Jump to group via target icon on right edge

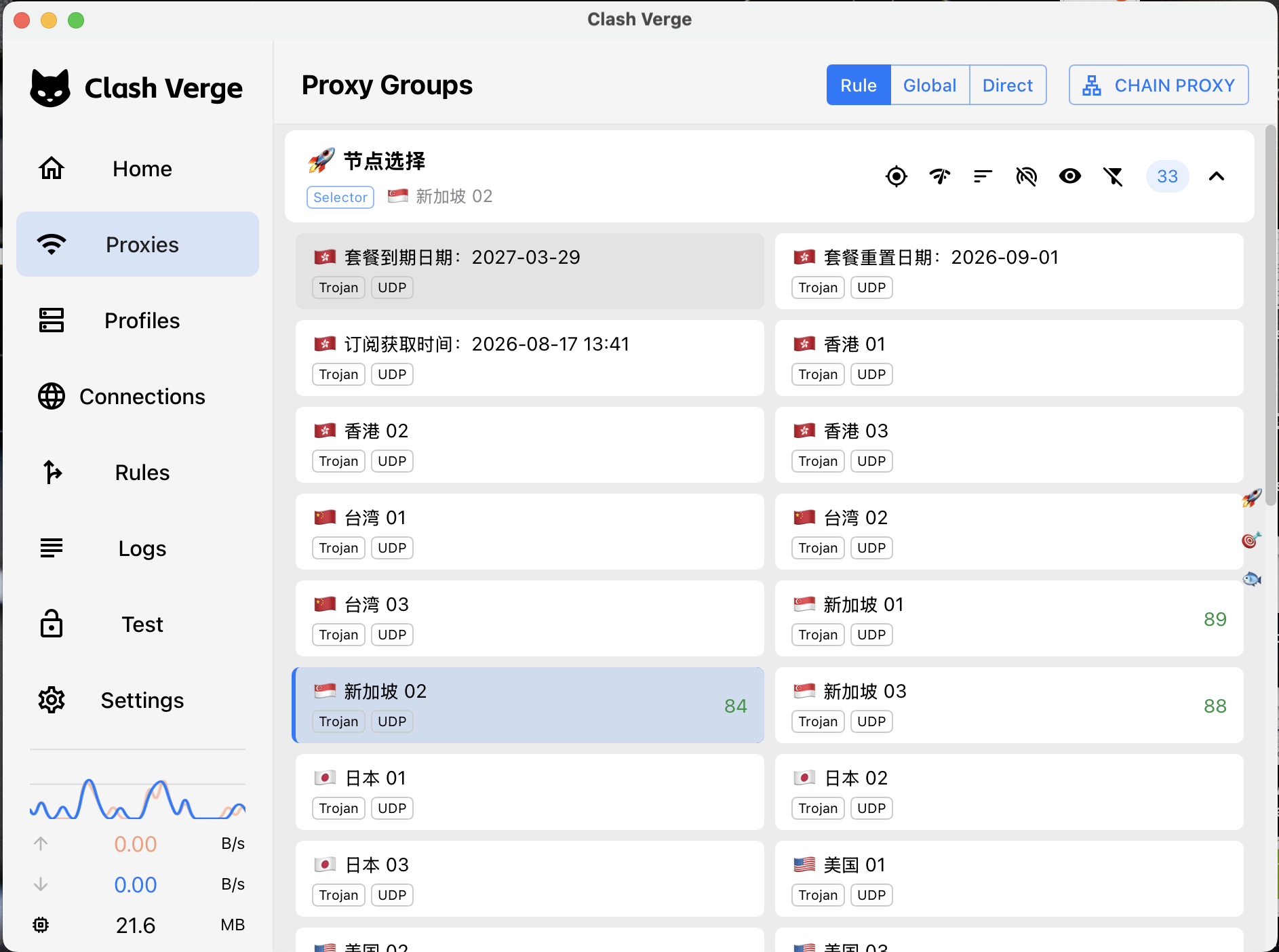1251,540
